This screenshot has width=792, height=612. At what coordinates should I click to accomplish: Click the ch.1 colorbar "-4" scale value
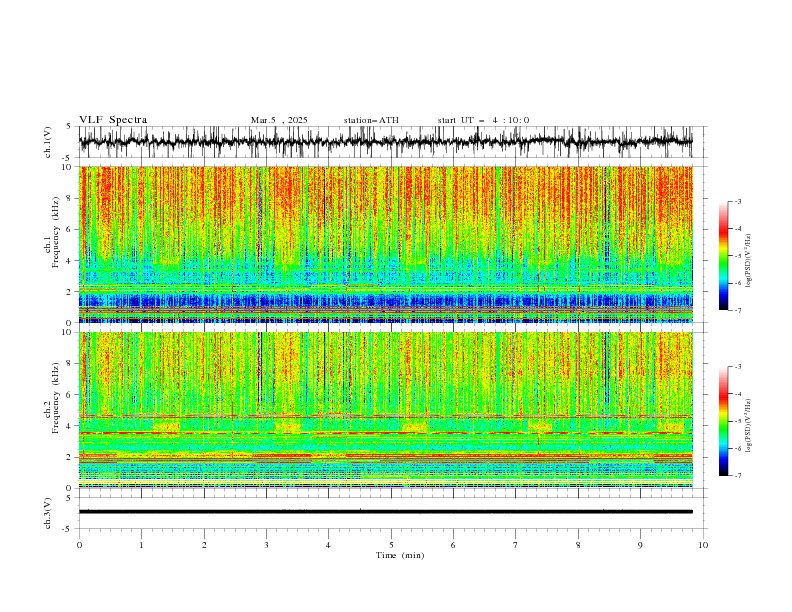738,229
